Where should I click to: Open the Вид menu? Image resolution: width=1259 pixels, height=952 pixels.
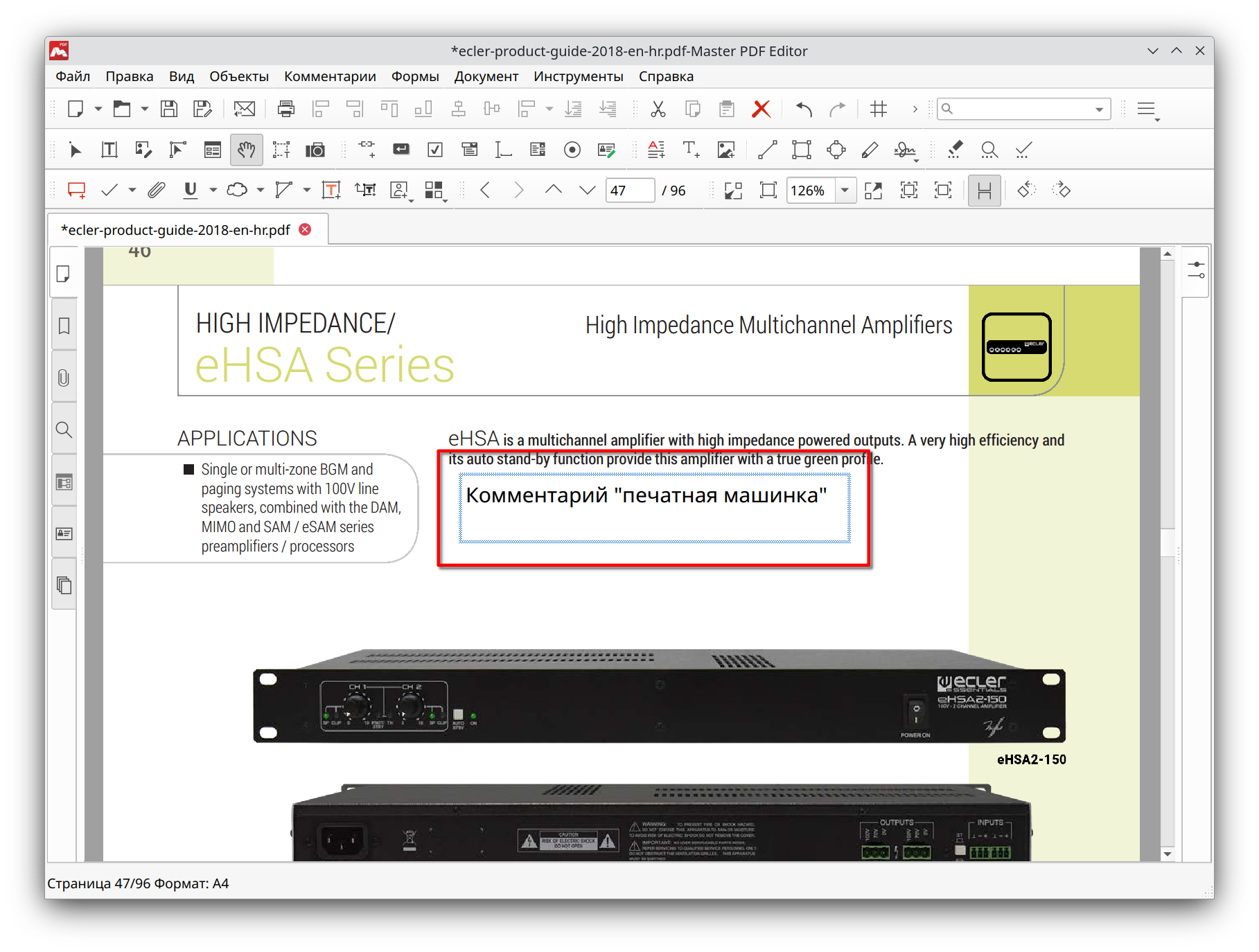click(182, 76)
